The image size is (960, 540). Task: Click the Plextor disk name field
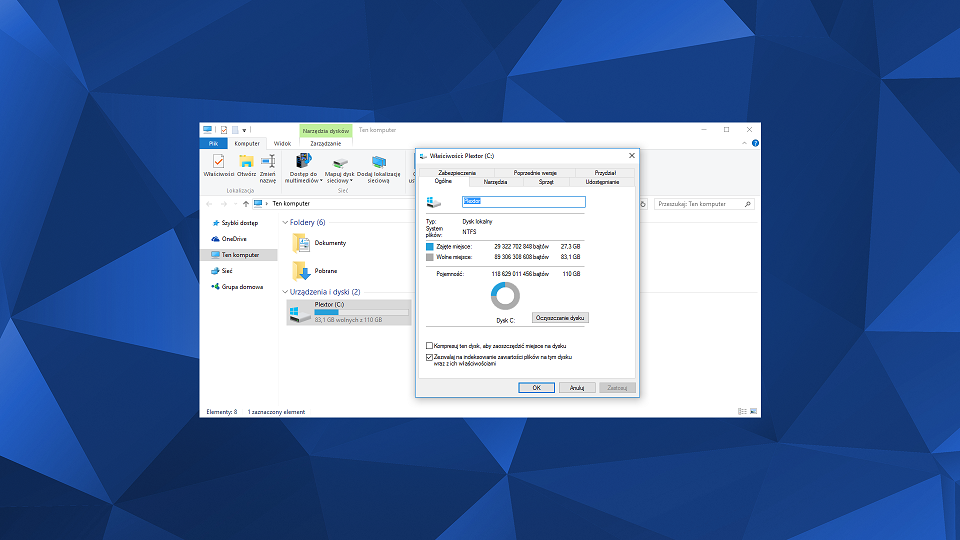(523, 201)
